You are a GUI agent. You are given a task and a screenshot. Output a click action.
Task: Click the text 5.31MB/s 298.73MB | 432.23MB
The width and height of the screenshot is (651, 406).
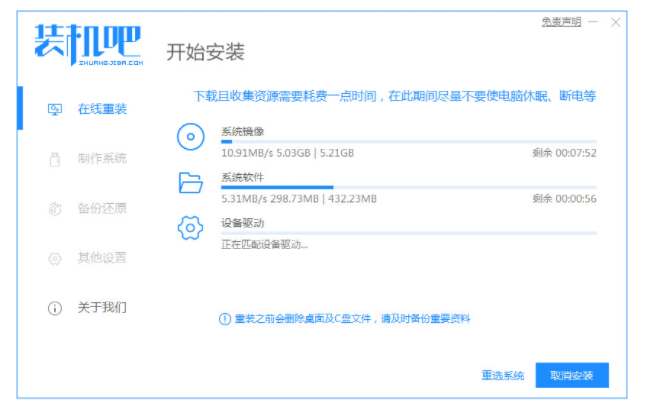[299, 199]
